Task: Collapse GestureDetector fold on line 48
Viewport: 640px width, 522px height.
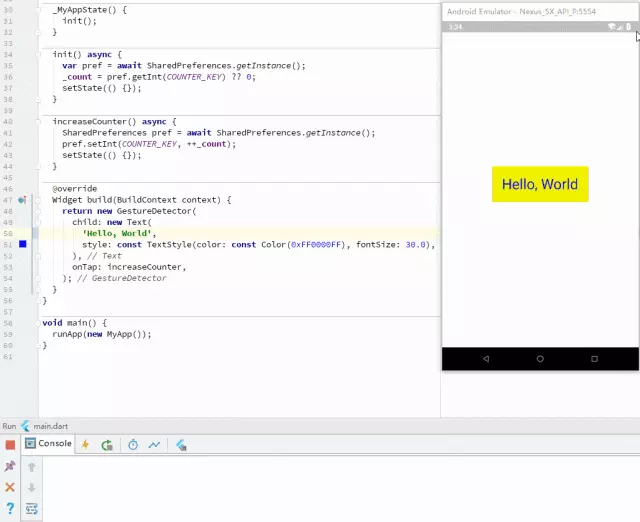Action: (38, 211)
